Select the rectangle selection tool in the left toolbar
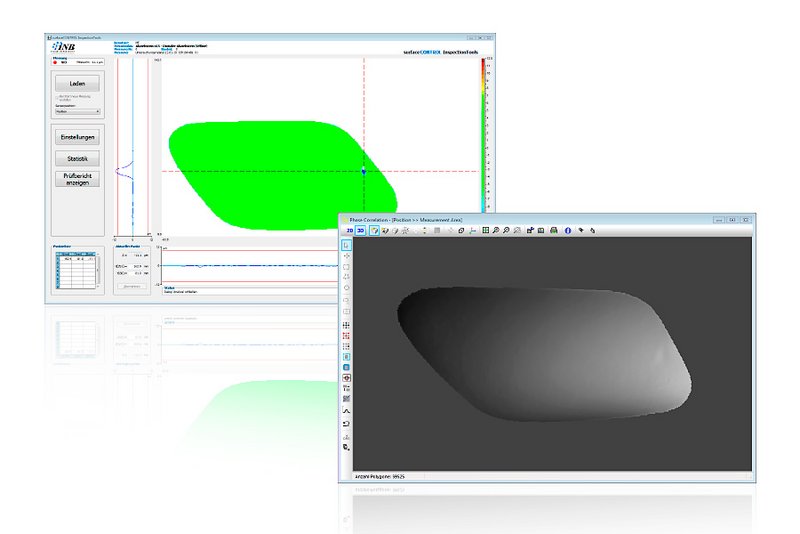Screen dimensions: 800x534 346,267
